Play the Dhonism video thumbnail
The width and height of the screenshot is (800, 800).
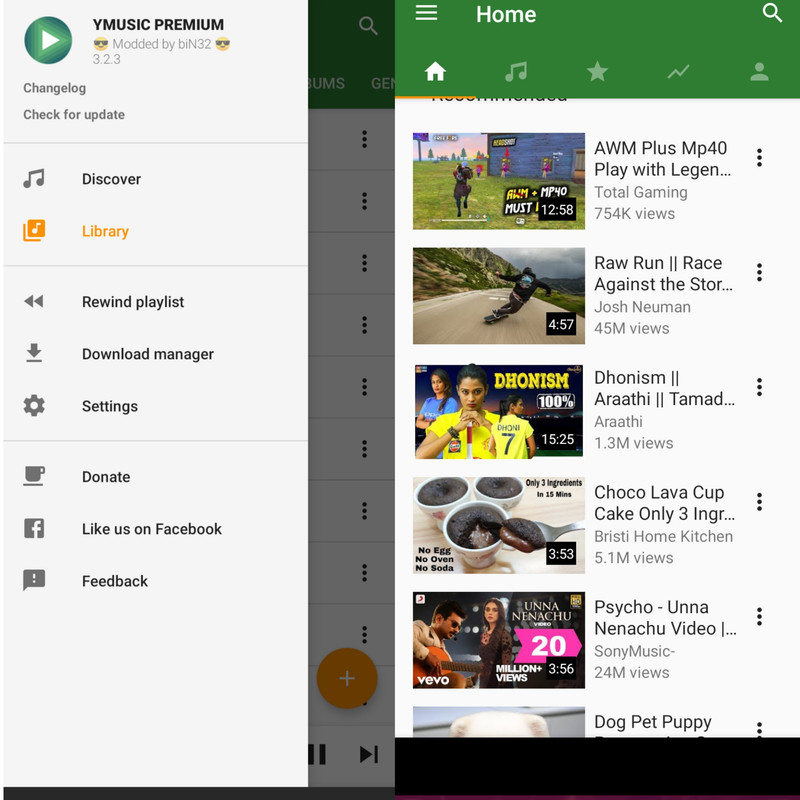tap(498, 411)
